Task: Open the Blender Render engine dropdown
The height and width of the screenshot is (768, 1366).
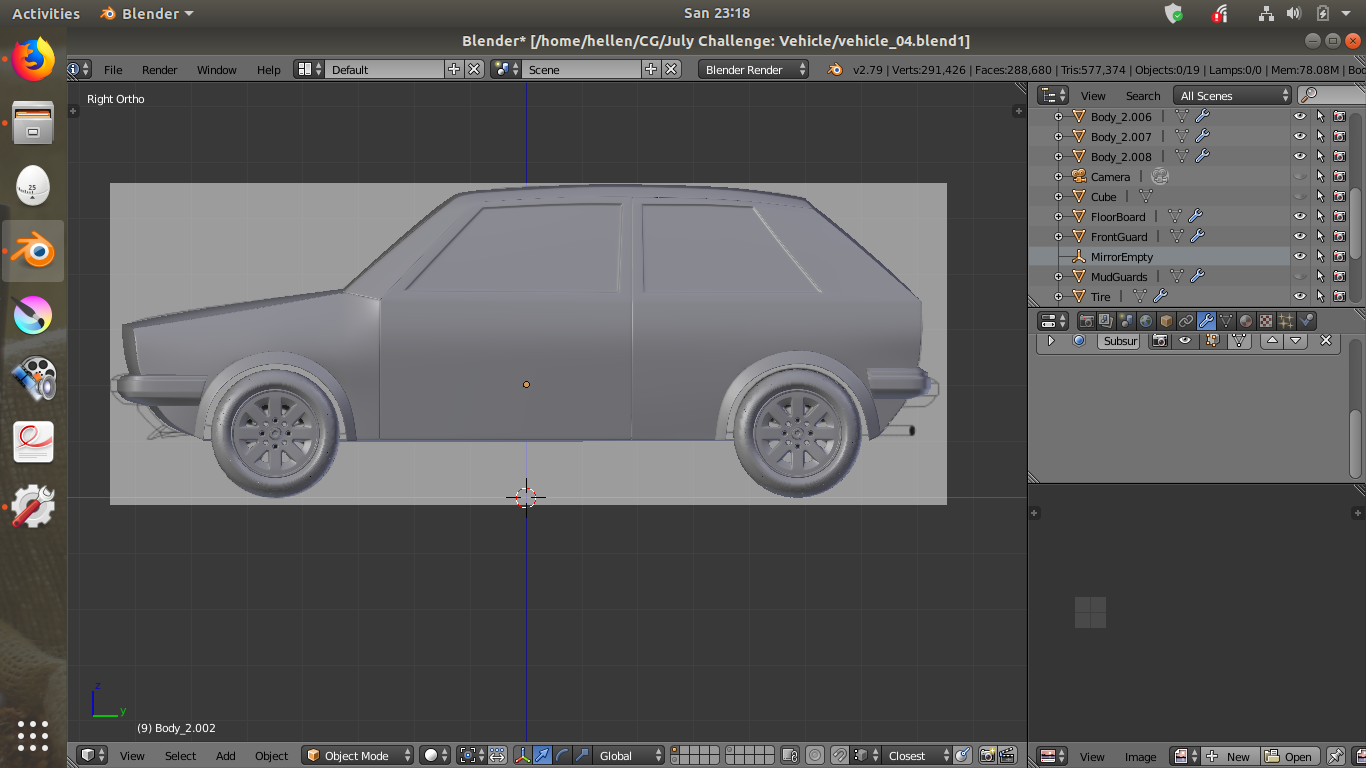Action: (754, 70)
